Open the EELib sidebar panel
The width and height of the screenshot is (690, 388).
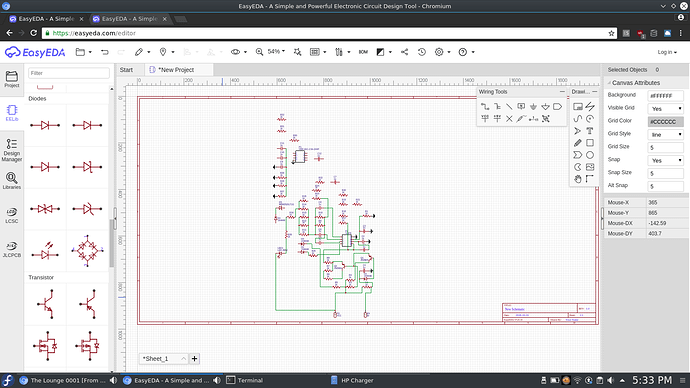(12, 113)
